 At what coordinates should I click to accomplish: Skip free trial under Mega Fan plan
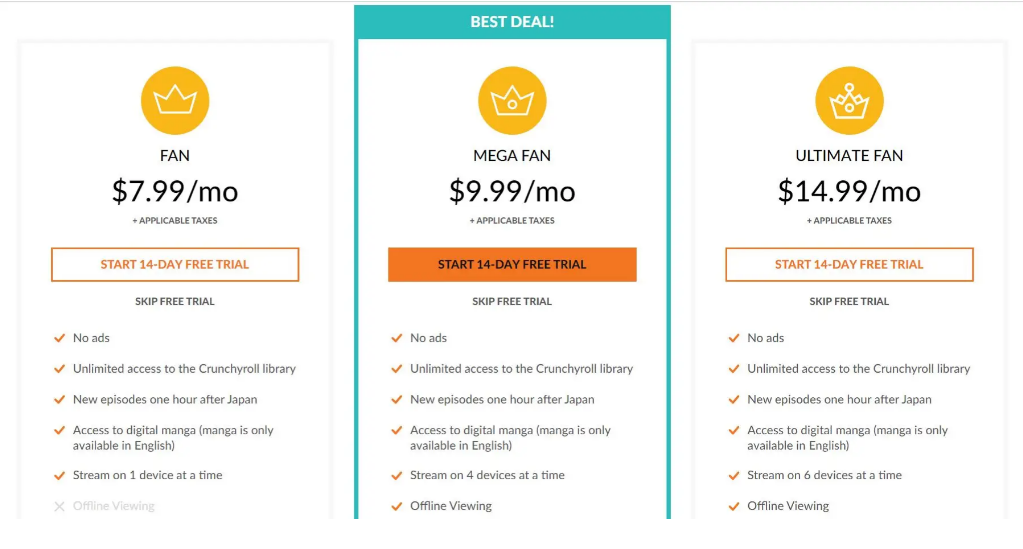[x=512, y=302]
